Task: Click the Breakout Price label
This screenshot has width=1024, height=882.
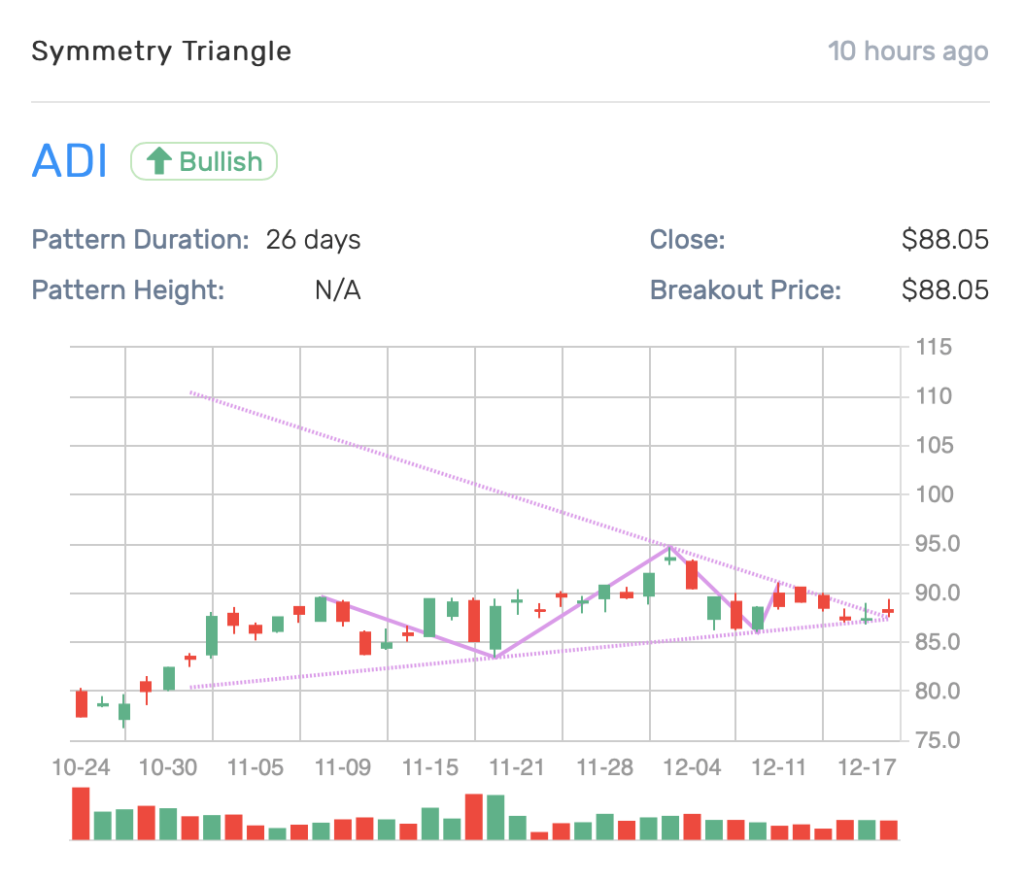Action: (745, 291)
